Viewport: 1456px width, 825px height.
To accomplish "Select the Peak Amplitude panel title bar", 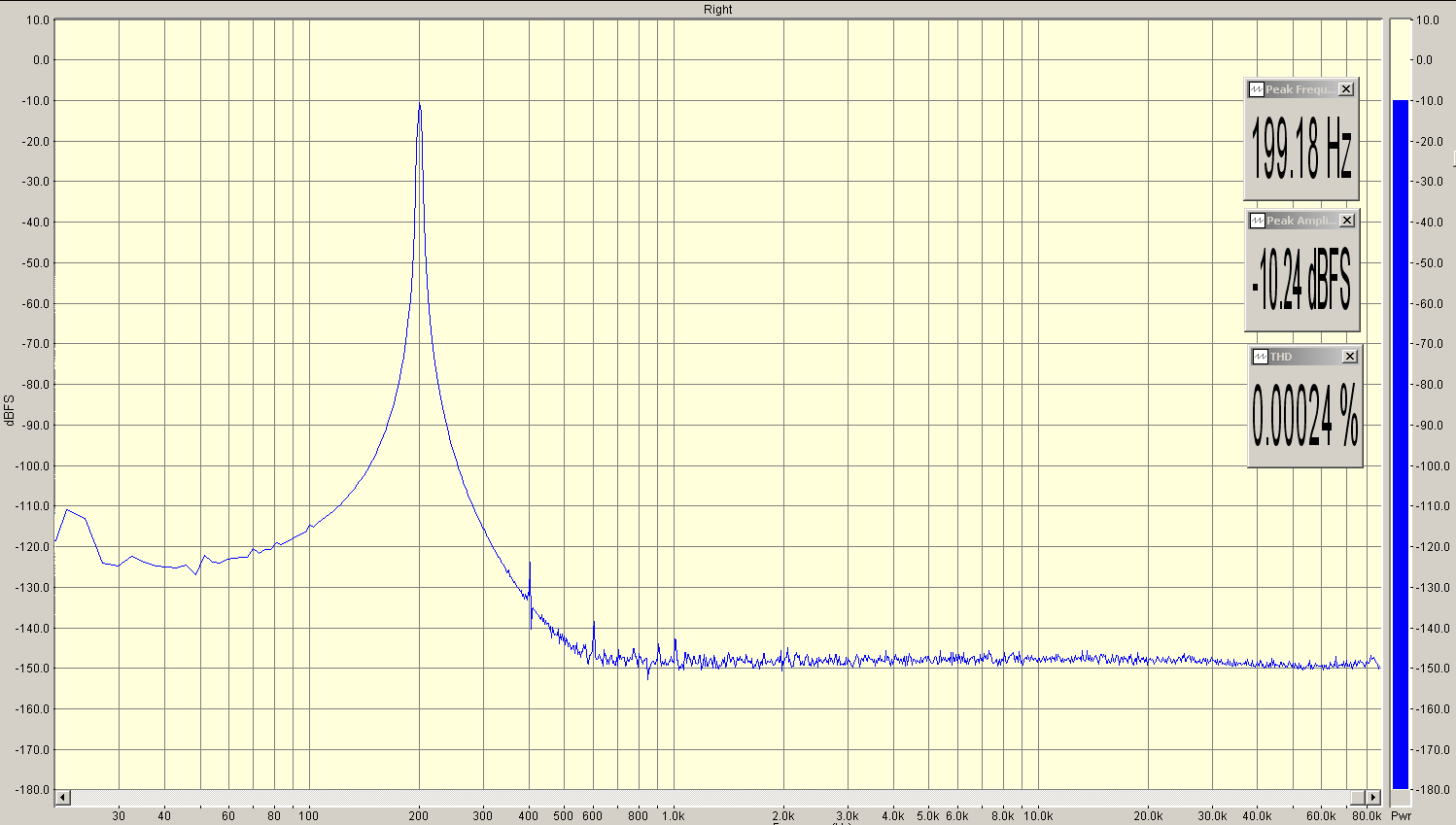I will (1302, 221).
